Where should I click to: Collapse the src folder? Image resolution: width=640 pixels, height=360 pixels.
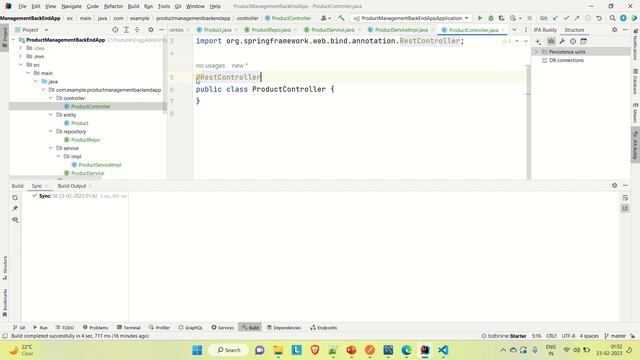[21, 65]
